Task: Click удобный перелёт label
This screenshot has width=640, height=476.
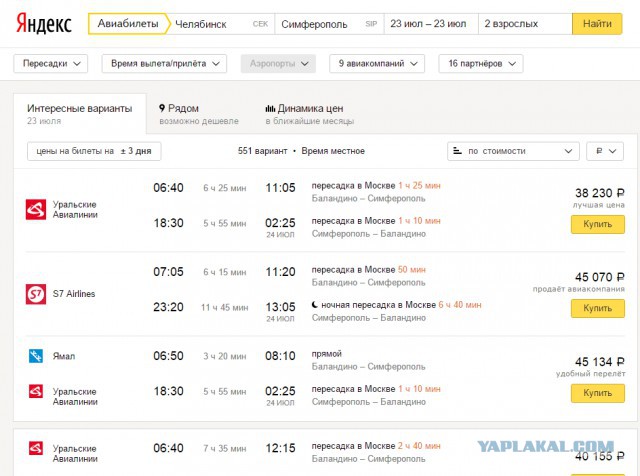Action: coord(590,374)
